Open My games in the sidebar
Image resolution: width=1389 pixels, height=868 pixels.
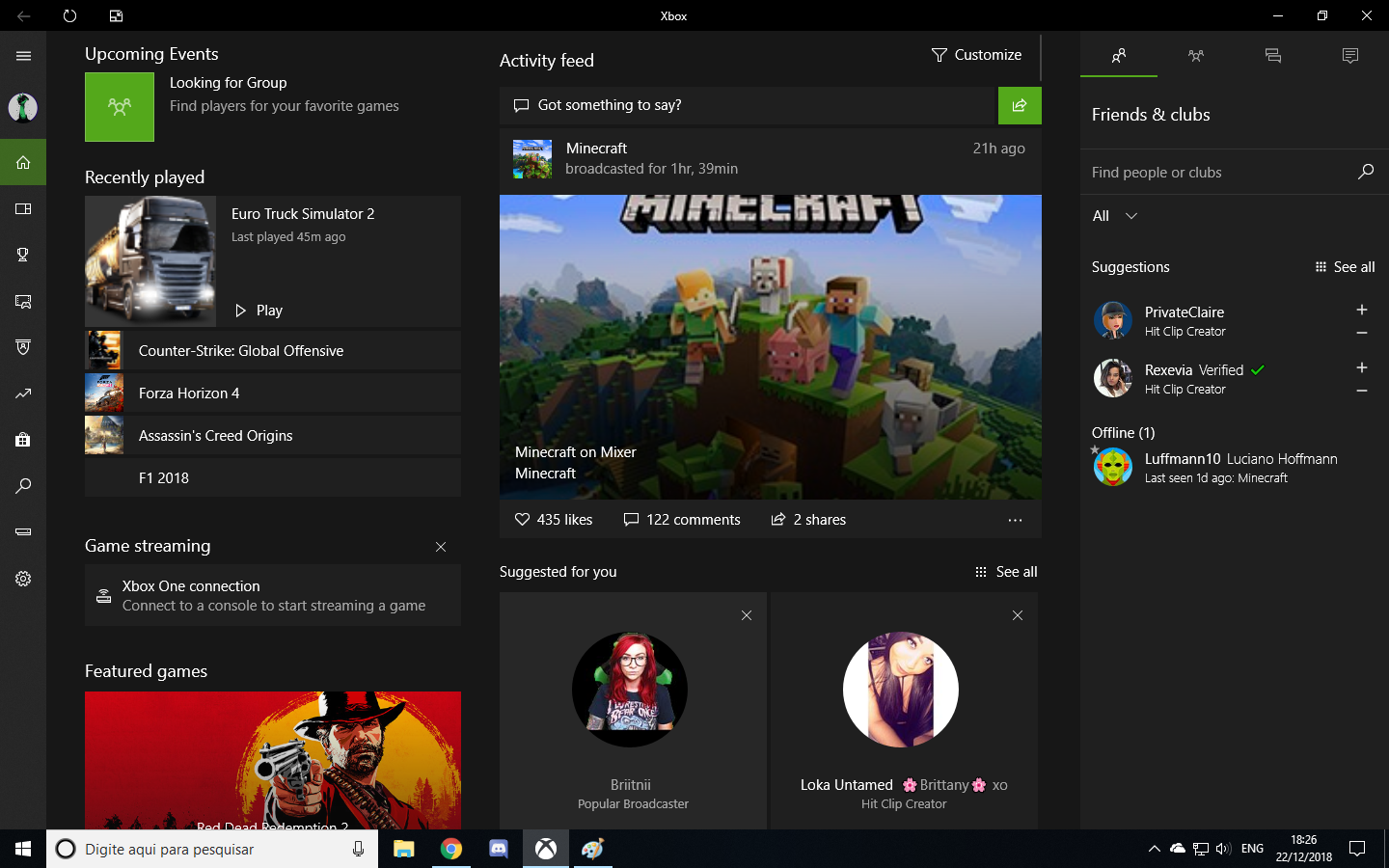[23, 208]
